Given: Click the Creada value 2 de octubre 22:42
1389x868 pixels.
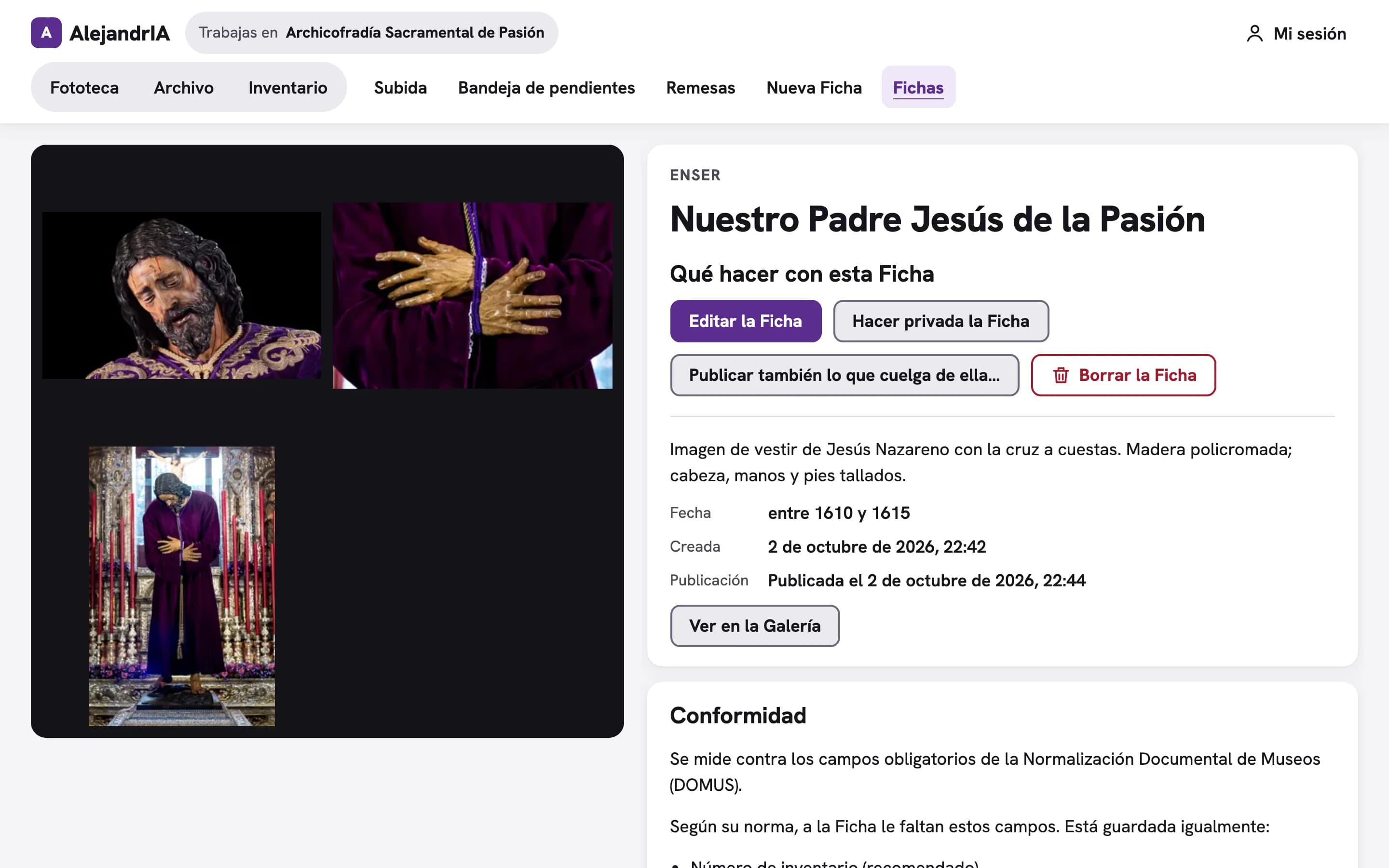Looking at the screenshot, I should point(876,546).
